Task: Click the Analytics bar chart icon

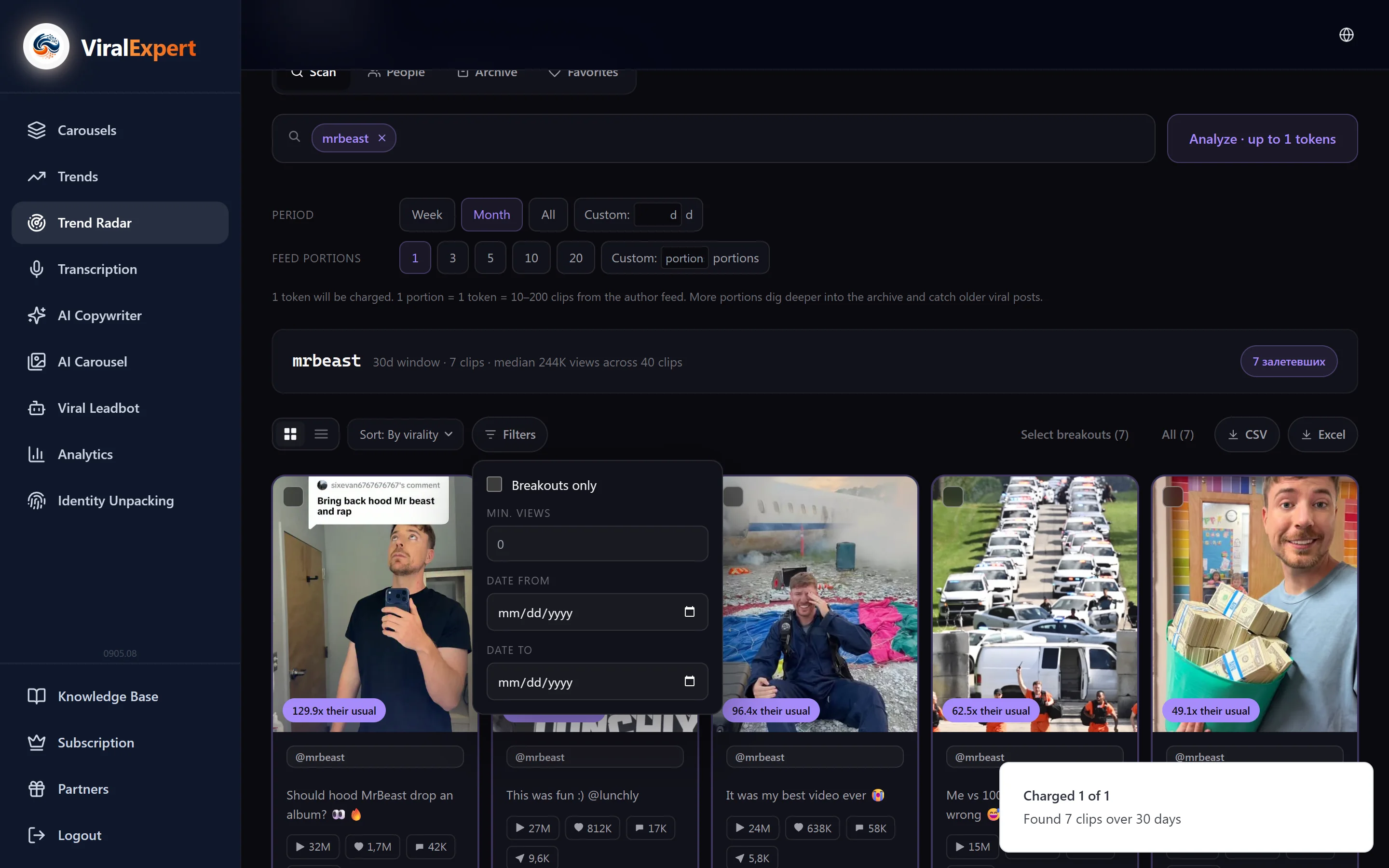Action: point(36,454)
